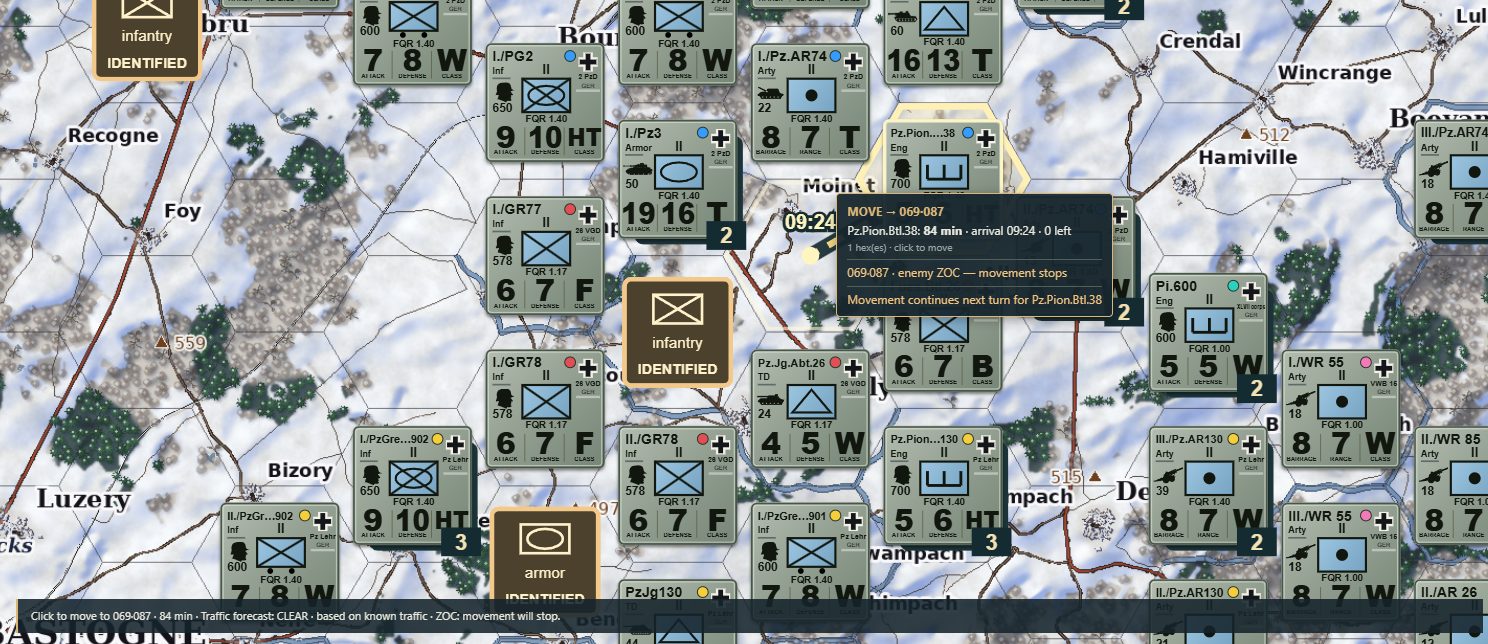Image resolution: width=1488 pixels, height=644 pixels.
Task: Select the III./Pz.AR74 artillery counter
Action: [1451, 179]
